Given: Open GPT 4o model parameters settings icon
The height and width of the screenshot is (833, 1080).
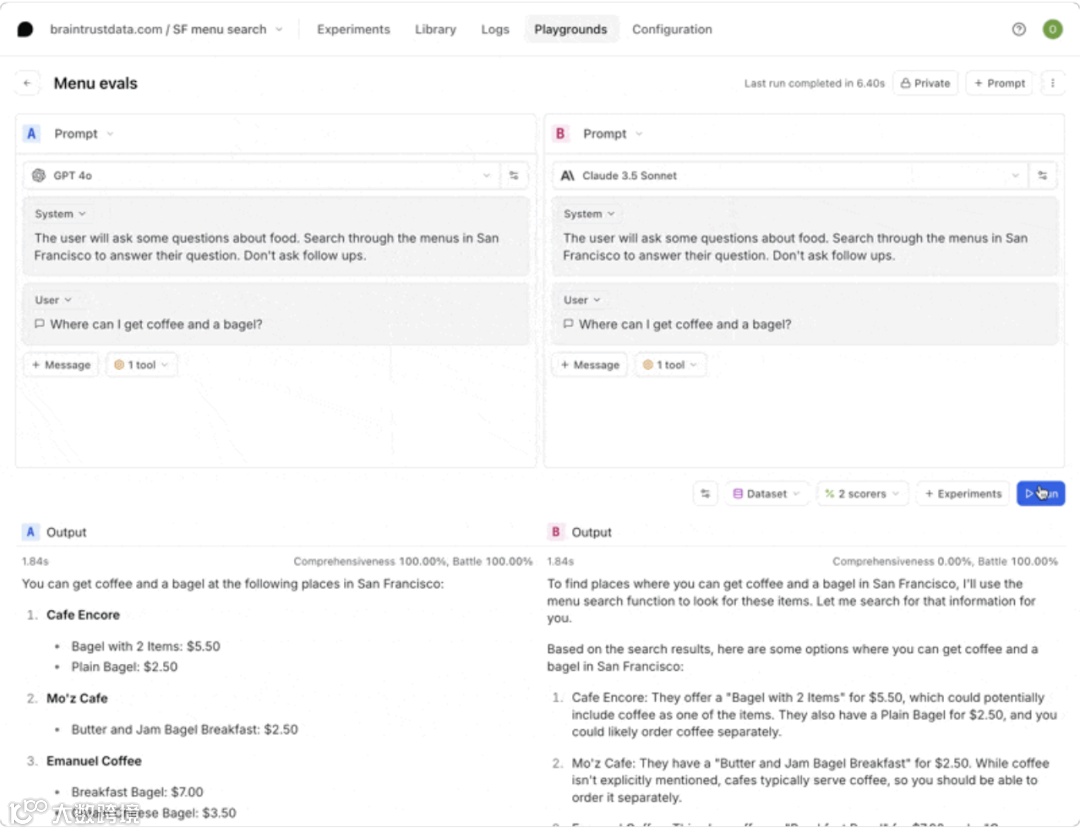Looking at the screenshot, I should 514,176.
